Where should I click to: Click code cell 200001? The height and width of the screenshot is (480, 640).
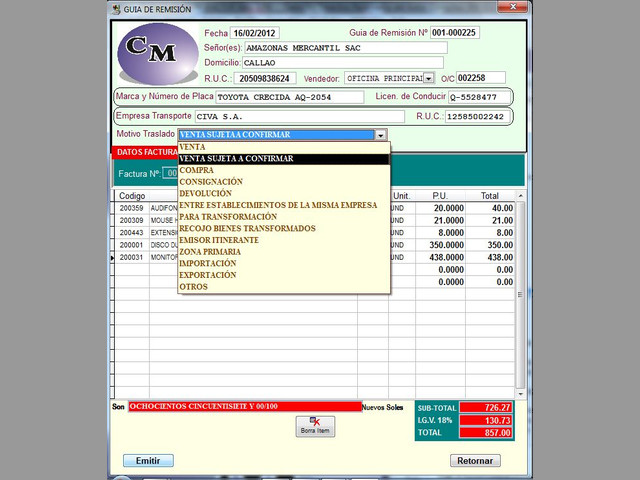click(x=132, y=245)
